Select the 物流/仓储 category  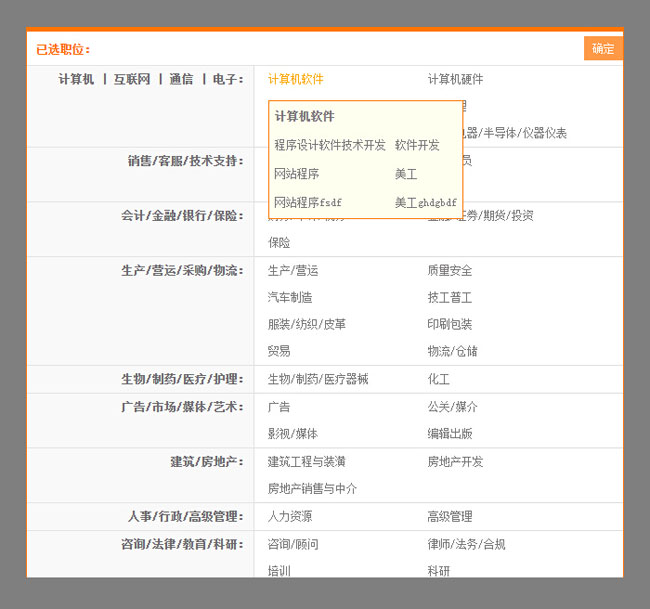click(452, 352)
